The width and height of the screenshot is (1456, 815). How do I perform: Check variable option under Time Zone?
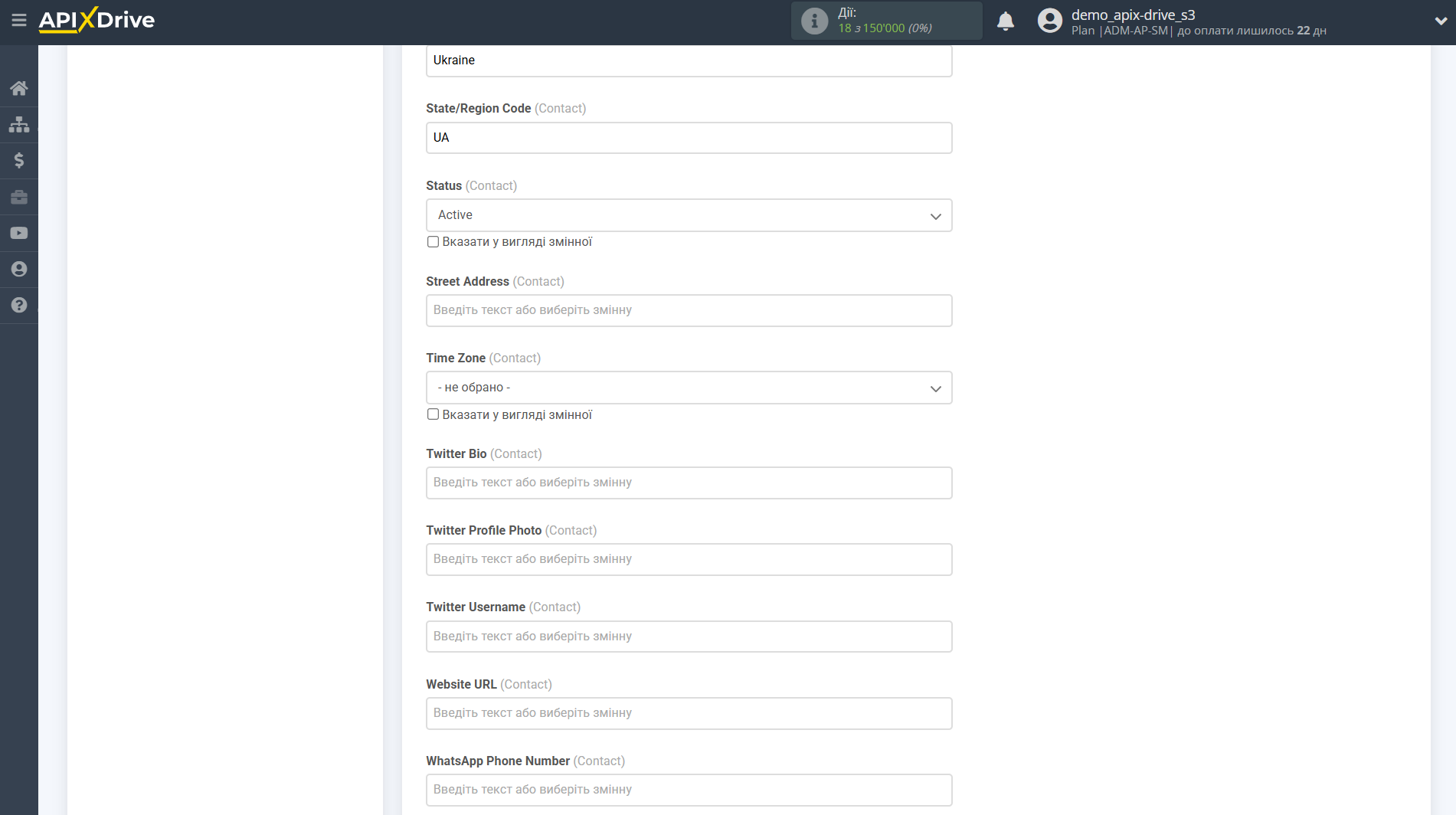[433, 414]
